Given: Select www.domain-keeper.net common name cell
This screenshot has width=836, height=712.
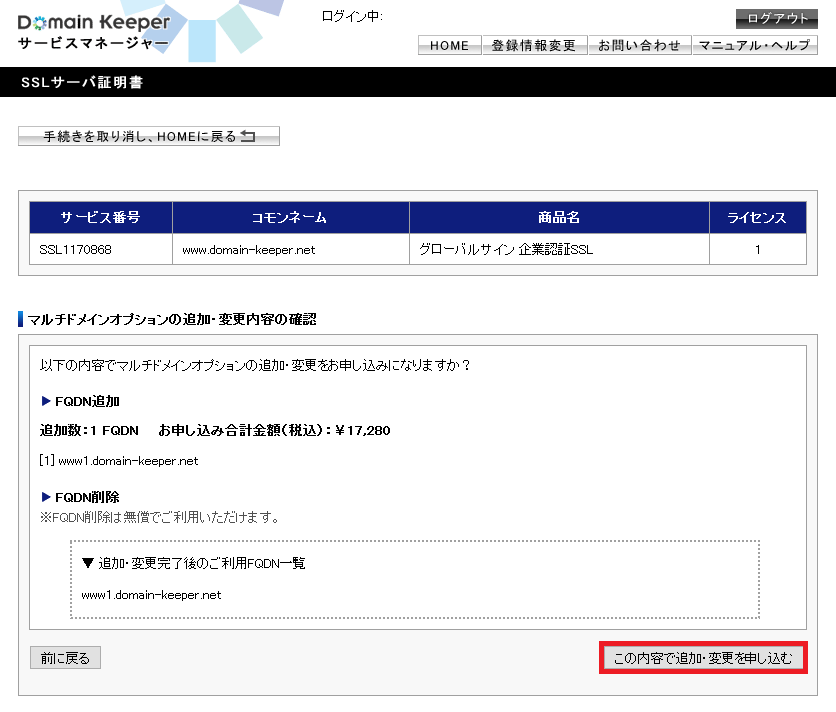Looking at the screenshot, I should pos(291,249).
